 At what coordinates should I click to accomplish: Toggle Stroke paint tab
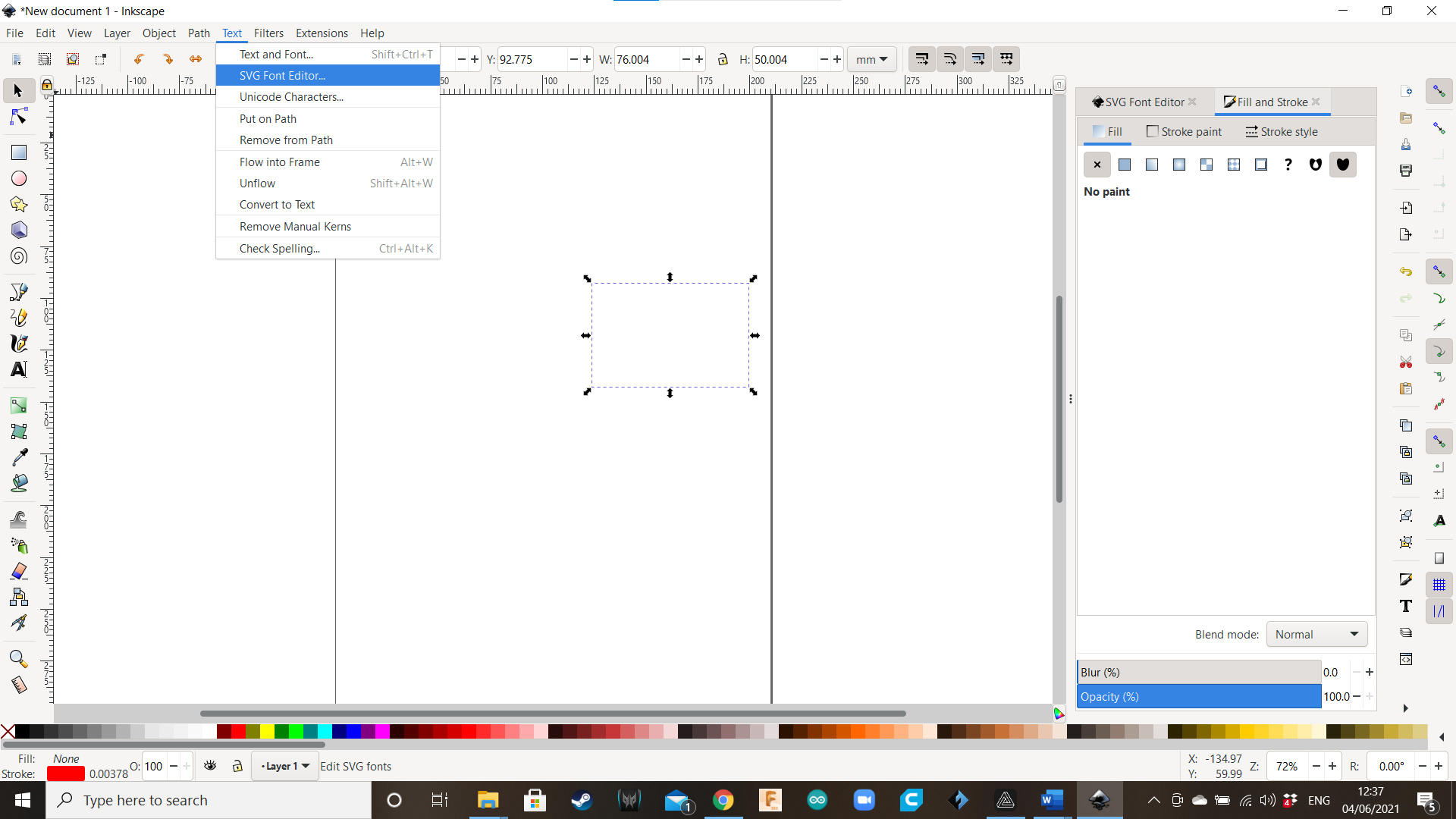click(x=1184, y=131)
